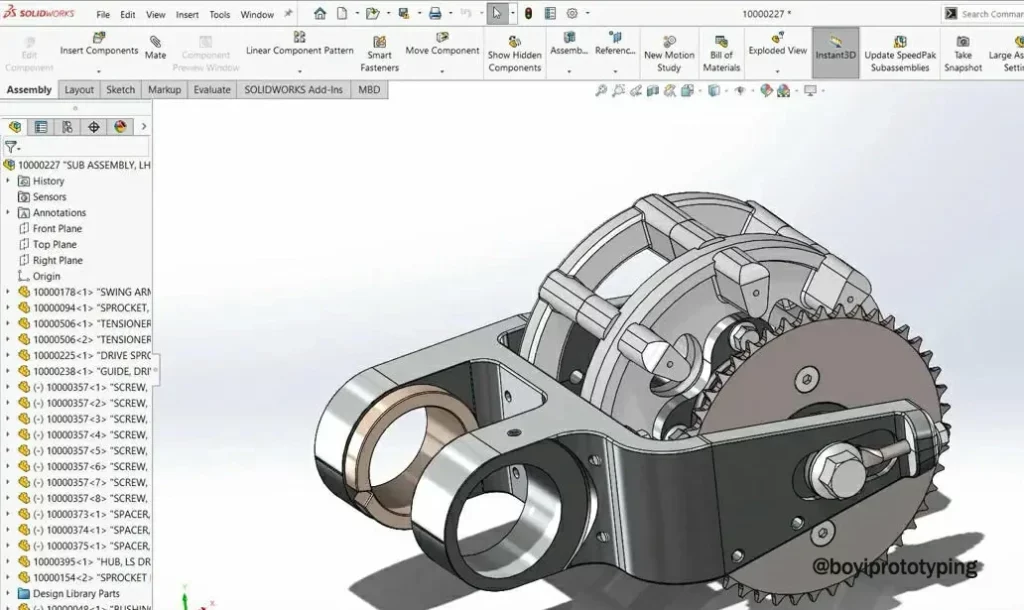Take Snapshot with the camera icon
The image size is (1024, 610).
pos(963,53)
